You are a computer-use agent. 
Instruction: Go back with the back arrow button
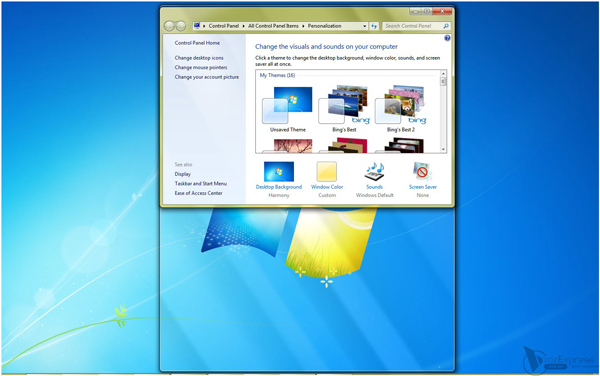coord(169,26)
